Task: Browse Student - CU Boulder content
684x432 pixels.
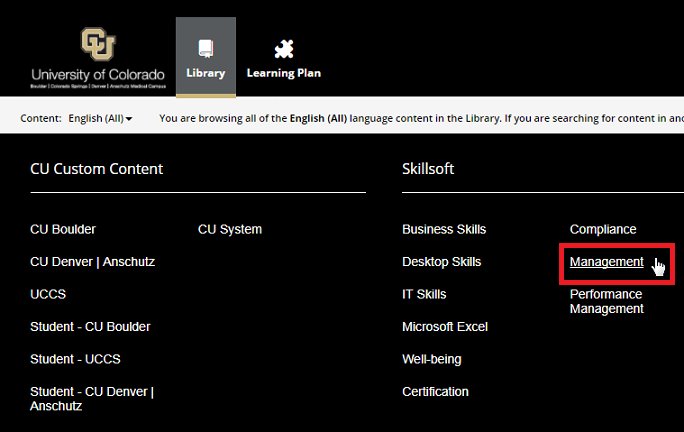Action: pos(90,327)
